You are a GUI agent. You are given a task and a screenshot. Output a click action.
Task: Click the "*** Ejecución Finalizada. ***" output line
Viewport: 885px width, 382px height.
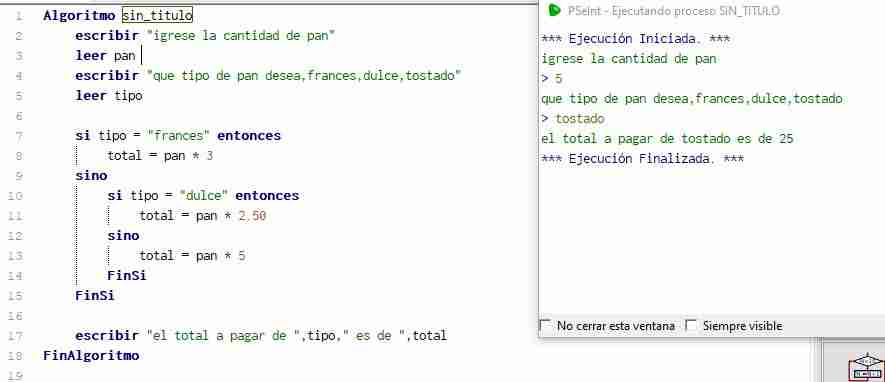click(642, 159)
